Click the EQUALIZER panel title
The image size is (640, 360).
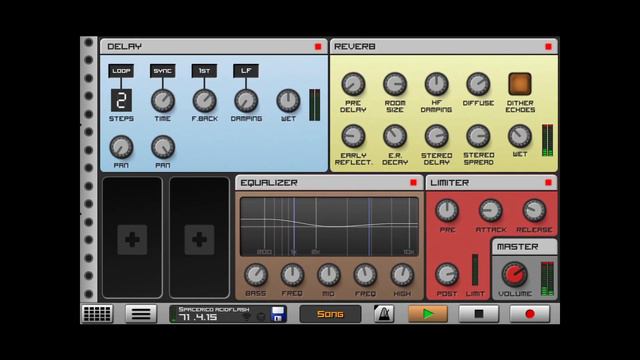tap(269, 182)
